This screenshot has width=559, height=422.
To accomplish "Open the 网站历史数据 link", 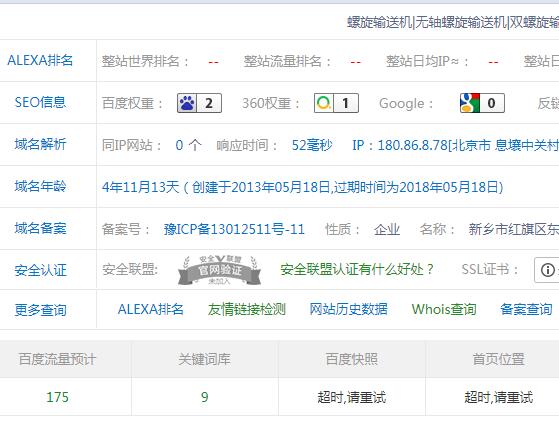I will click(x=348, y=309).
